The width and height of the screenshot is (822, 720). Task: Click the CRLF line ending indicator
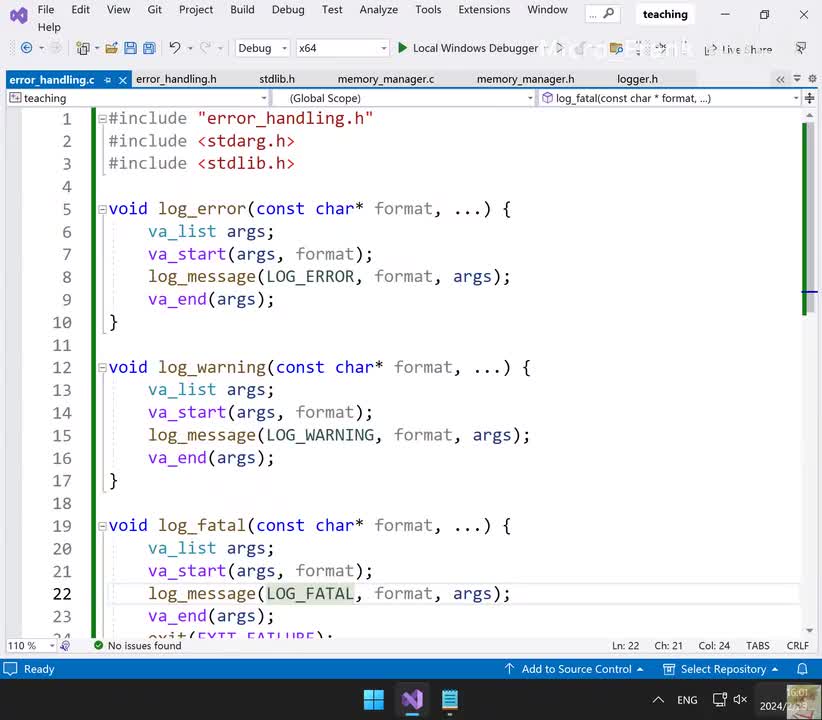798,646
